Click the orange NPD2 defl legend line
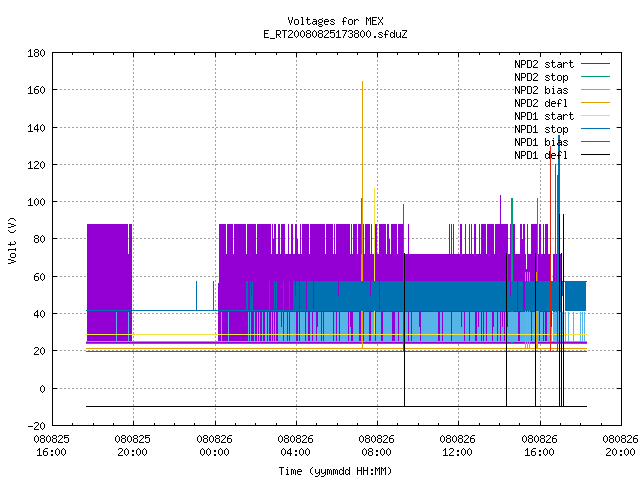Image resolution: width=640 pixels, height=480 pixels. pos(595,102)
